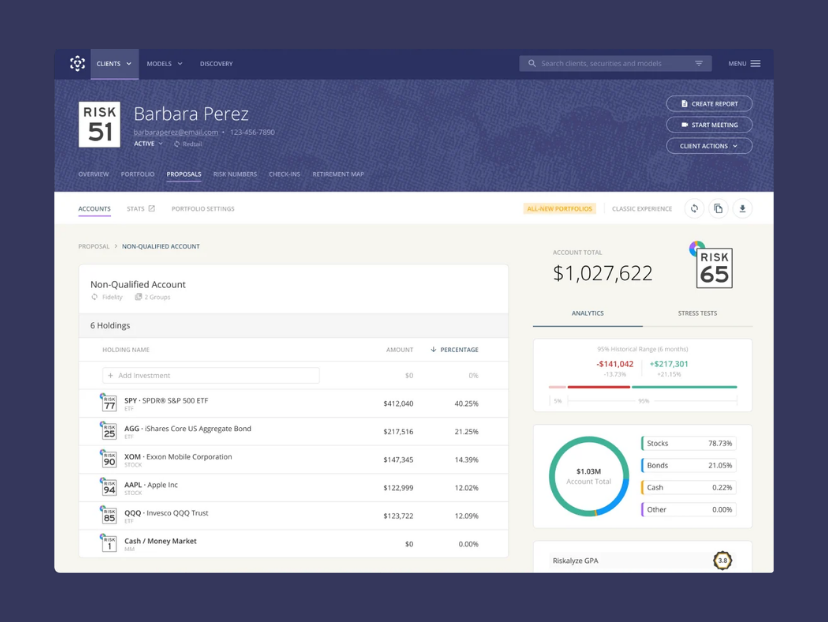Screen dimensions: 828x622
Task: Click the Risk 51 client badge
Action: point(99,125)
